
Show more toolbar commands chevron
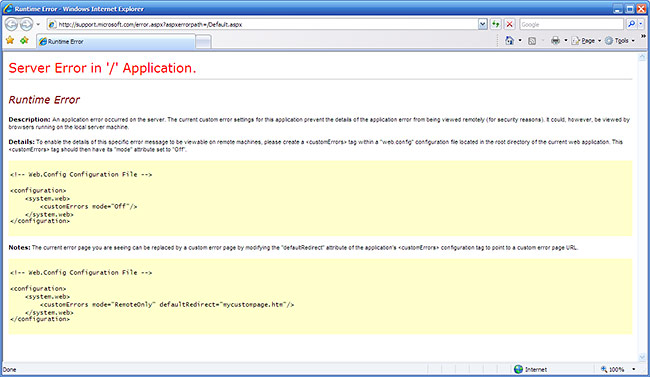click(643, 36)
